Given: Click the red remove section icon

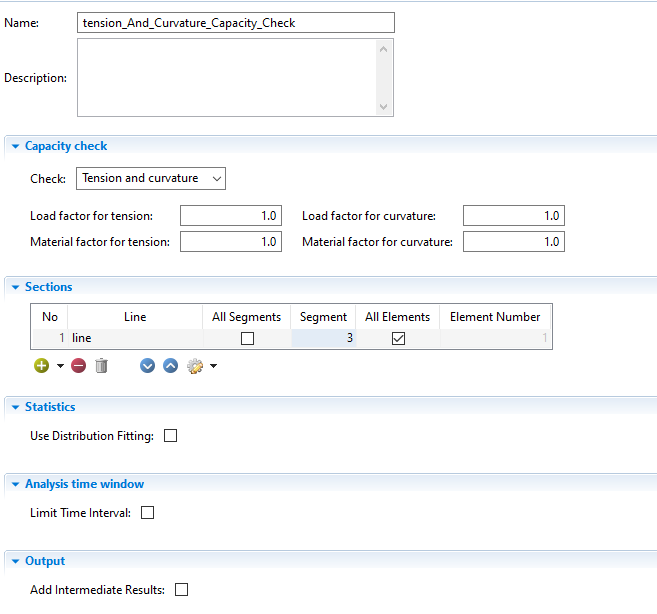Looking at the screenshot, I should pos(78,366).
